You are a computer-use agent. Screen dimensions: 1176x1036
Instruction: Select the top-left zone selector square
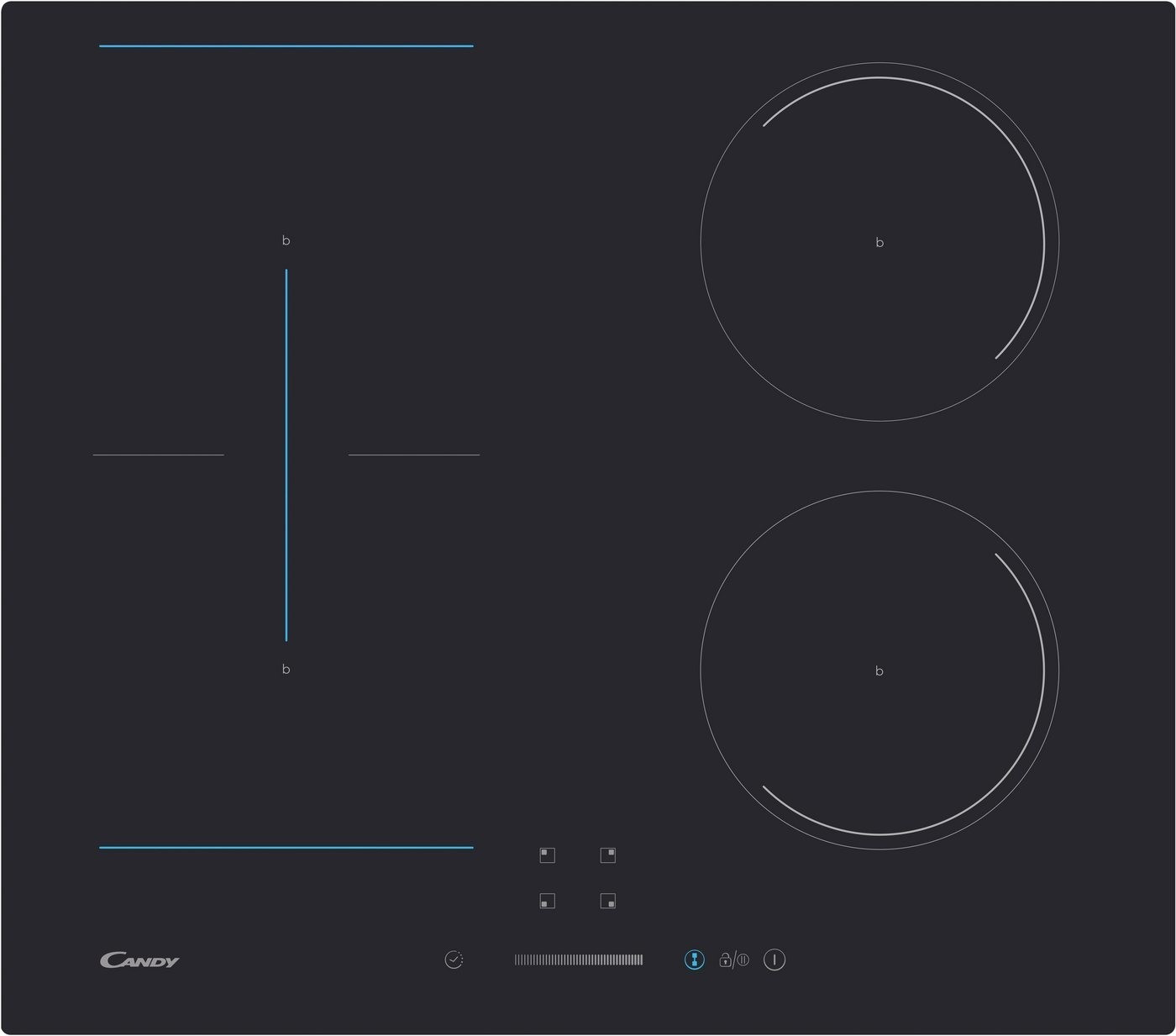(x=547, y=855)
